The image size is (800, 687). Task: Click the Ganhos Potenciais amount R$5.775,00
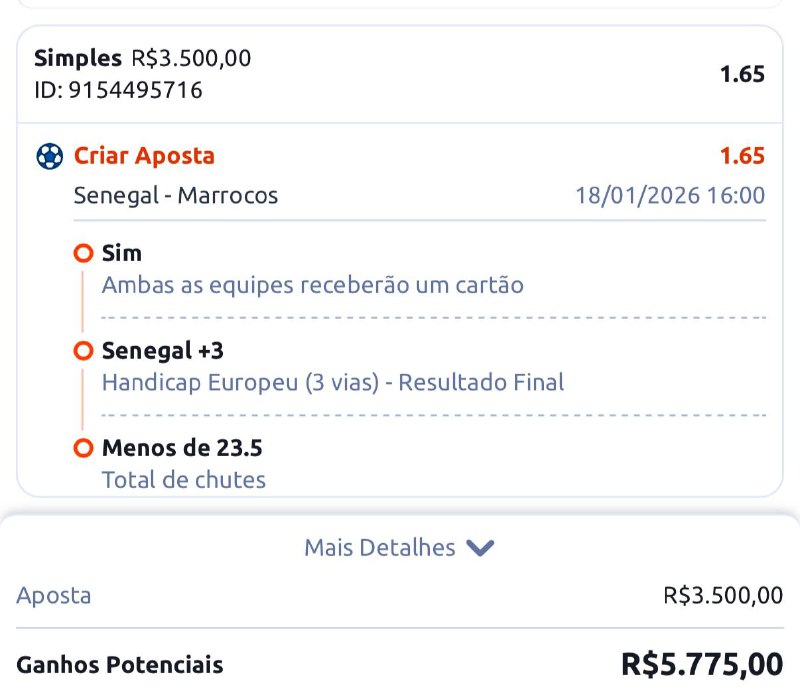click(x=702, y=664)
